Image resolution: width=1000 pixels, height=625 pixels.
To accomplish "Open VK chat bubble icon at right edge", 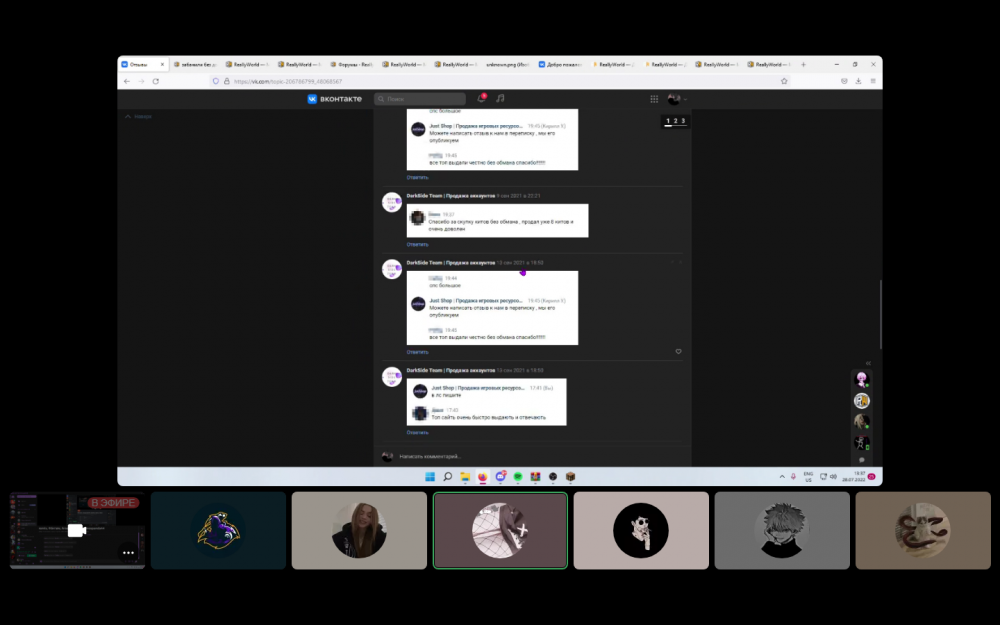I will click(x=862, y=460).
